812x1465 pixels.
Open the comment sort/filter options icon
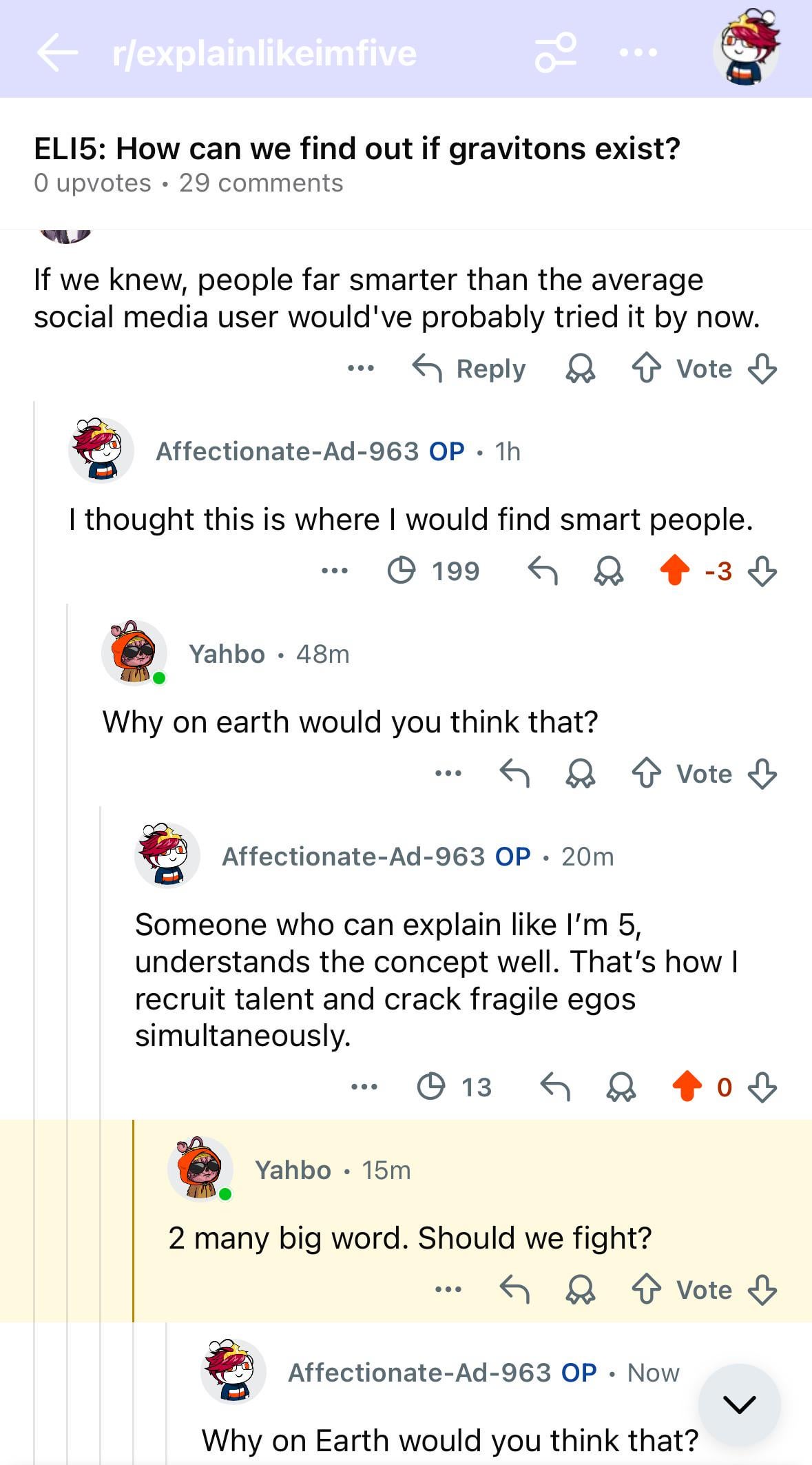[x=556, y=52]
